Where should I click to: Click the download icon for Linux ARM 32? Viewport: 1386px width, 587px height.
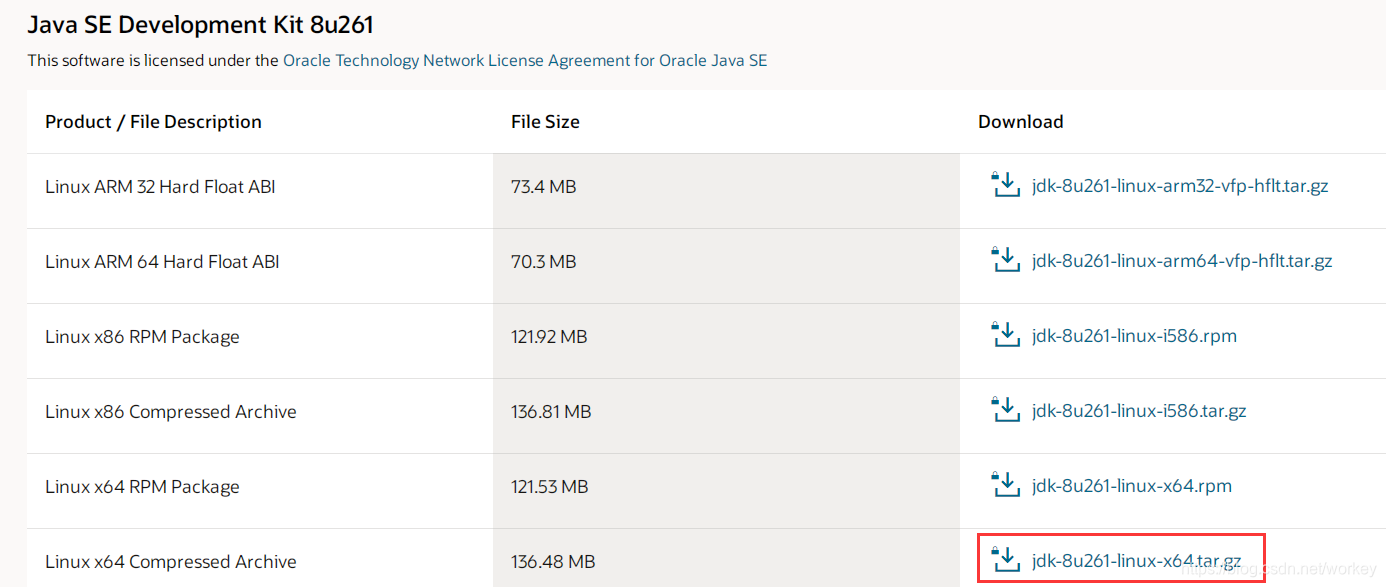tap(1006, 186)
